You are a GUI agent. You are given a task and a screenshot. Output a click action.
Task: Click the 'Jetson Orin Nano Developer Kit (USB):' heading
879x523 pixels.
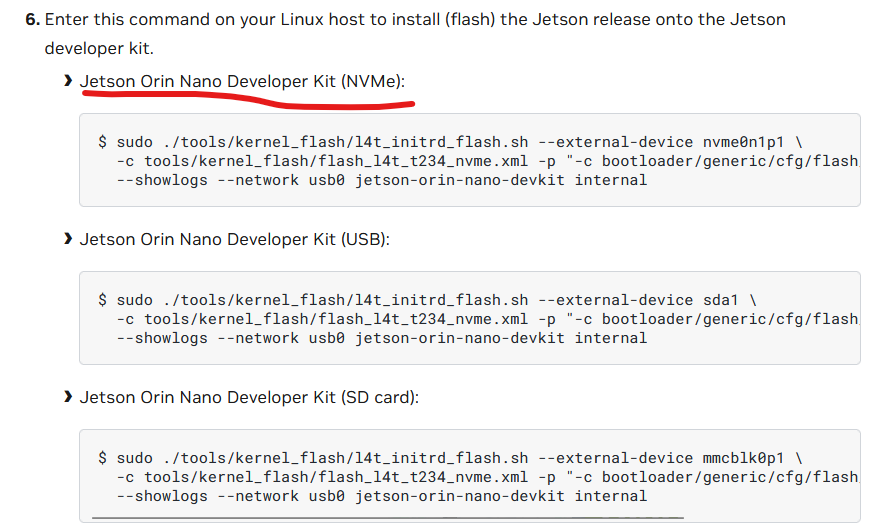(x=234, y=239)
